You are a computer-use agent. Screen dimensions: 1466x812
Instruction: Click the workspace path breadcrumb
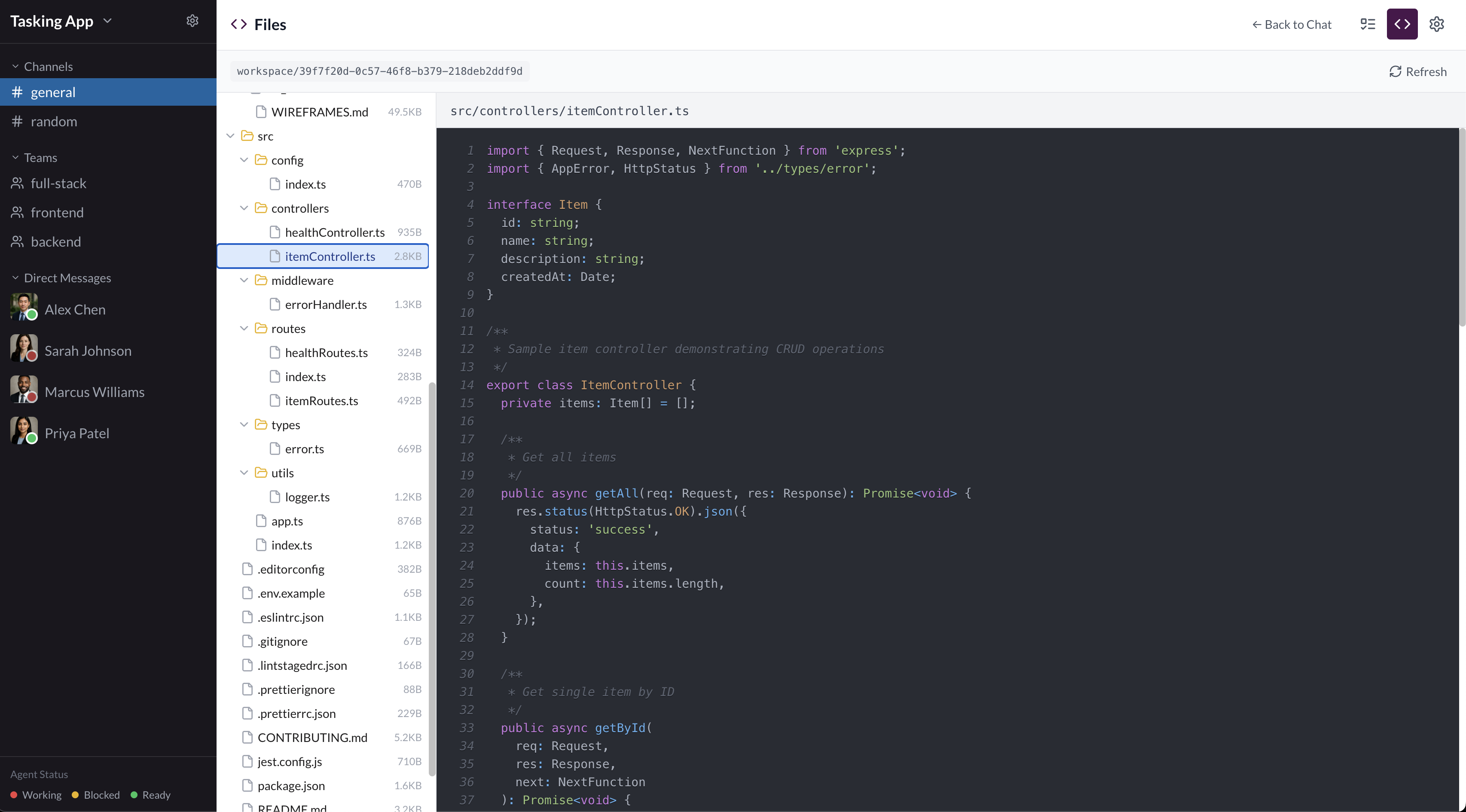(379, 70)
